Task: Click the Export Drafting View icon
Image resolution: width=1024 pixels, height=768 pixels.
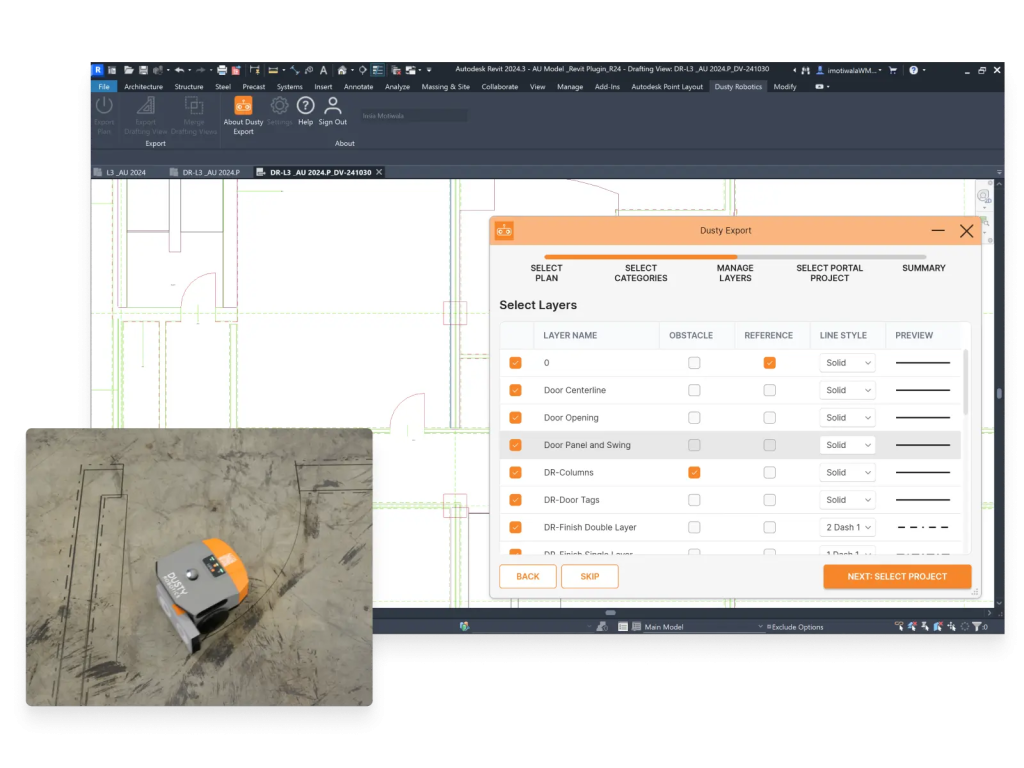Action: click(146, 106)
